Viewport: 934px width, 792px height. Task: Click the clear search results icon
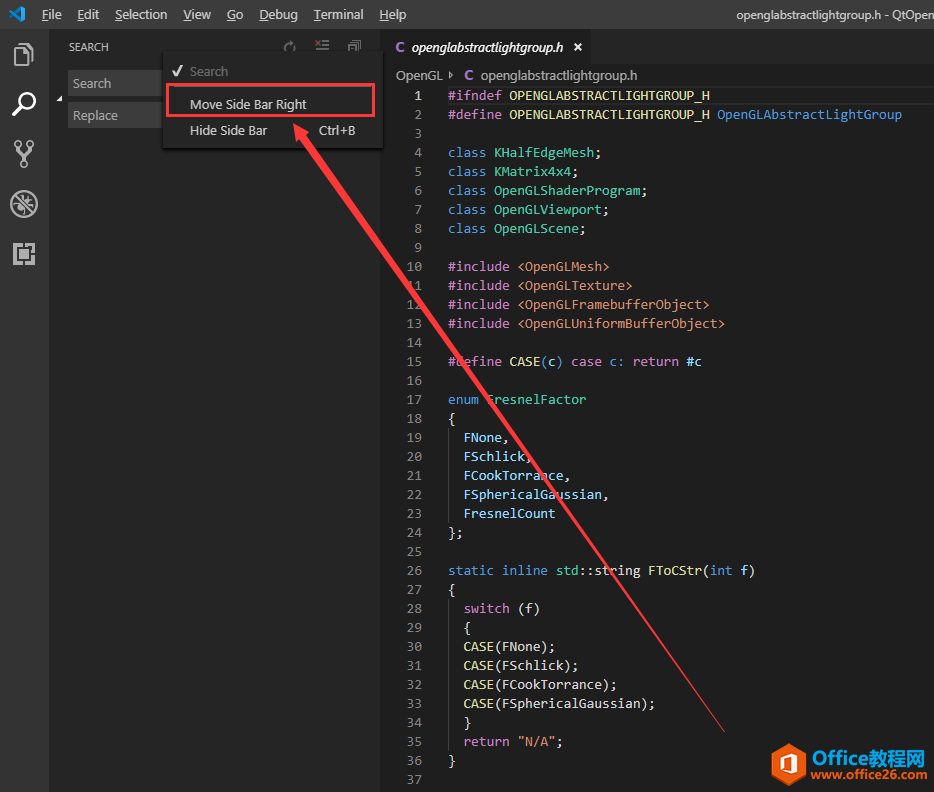[322, 47]
